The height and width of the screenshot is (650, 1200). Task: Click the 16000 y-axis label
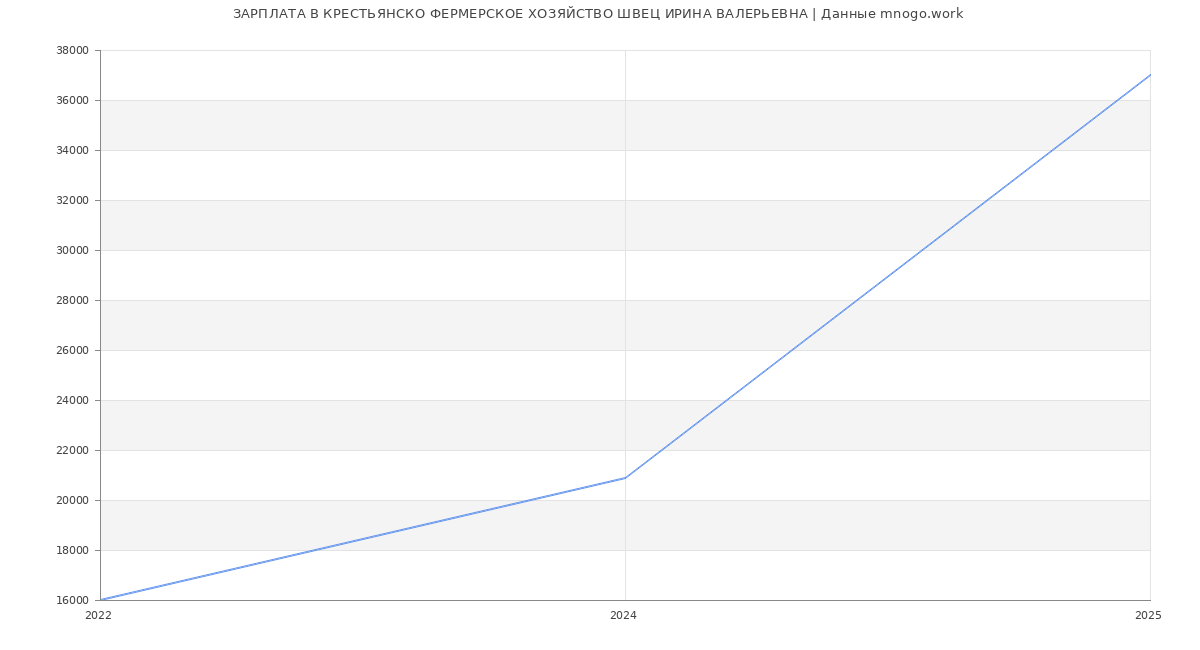click(72, 600)
